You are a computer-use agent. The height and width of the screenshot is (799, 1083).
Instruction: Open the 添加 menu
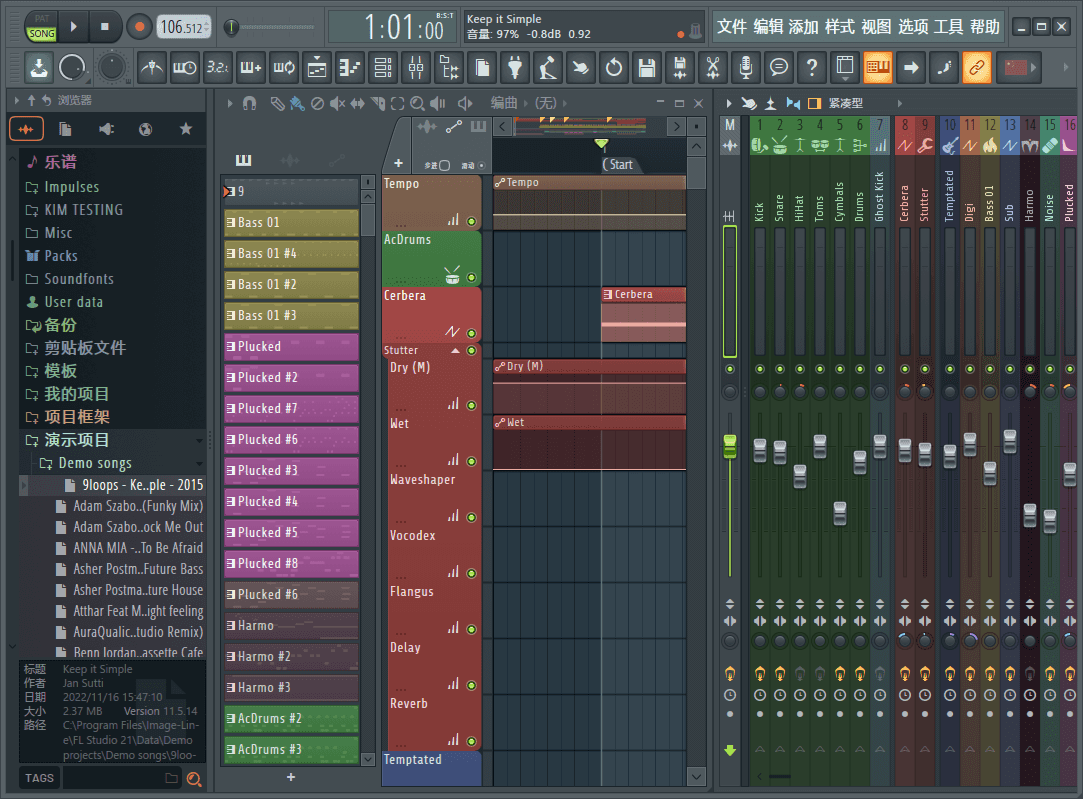tap(804, 27)
